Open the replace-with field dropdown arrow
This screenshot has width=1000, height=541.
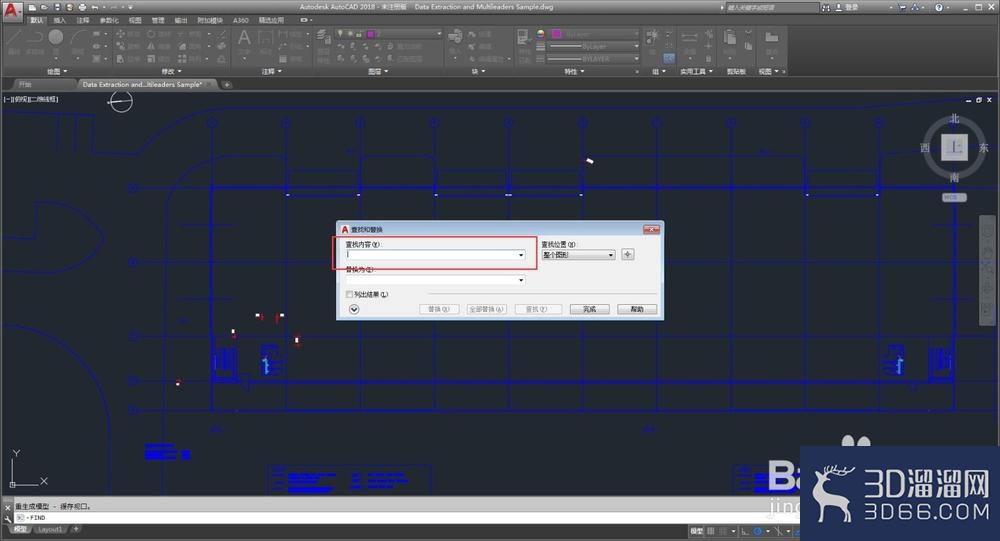[x=521, y=280]
